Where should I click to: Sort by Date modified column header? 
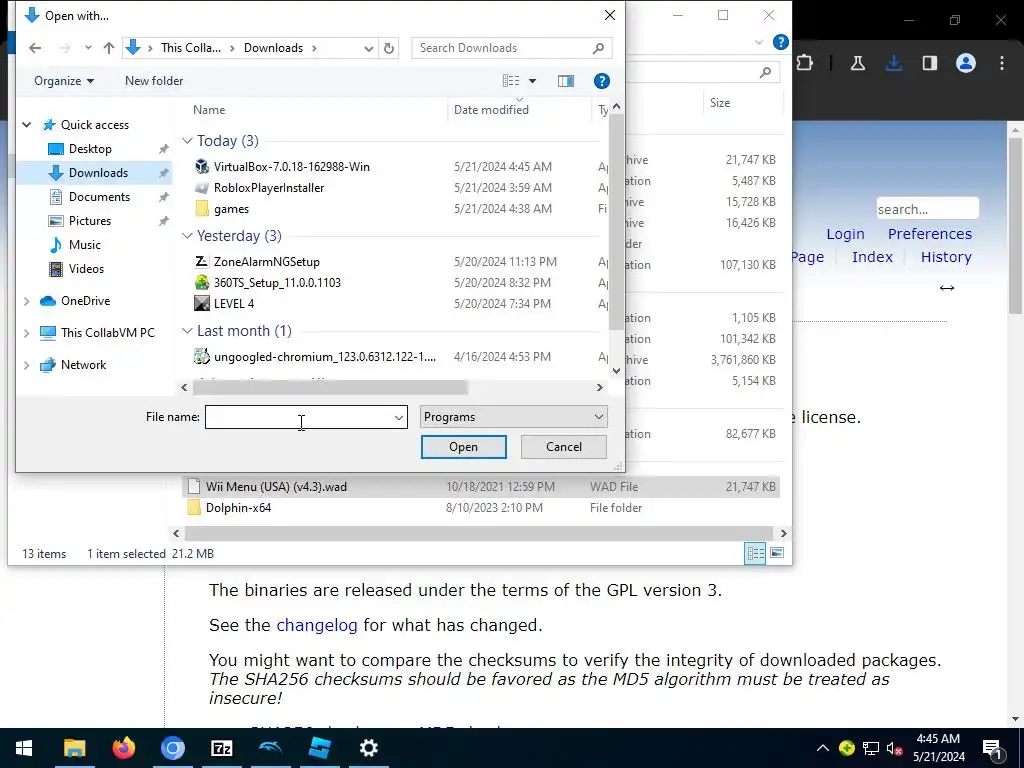[x=491, y=110]
